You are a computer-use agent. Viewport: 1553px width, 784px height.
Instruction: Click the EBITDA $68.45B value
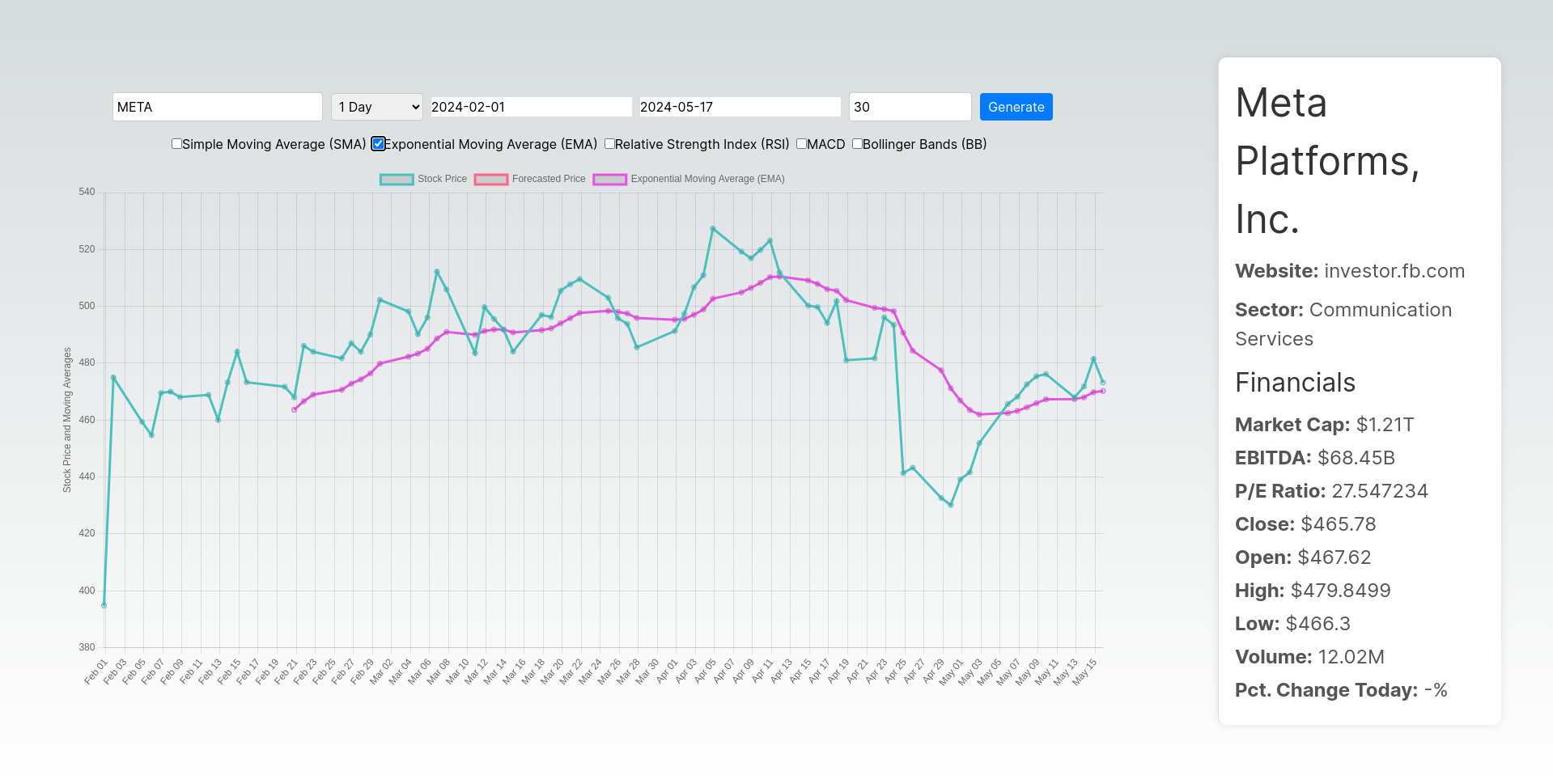pos(1356,458)
